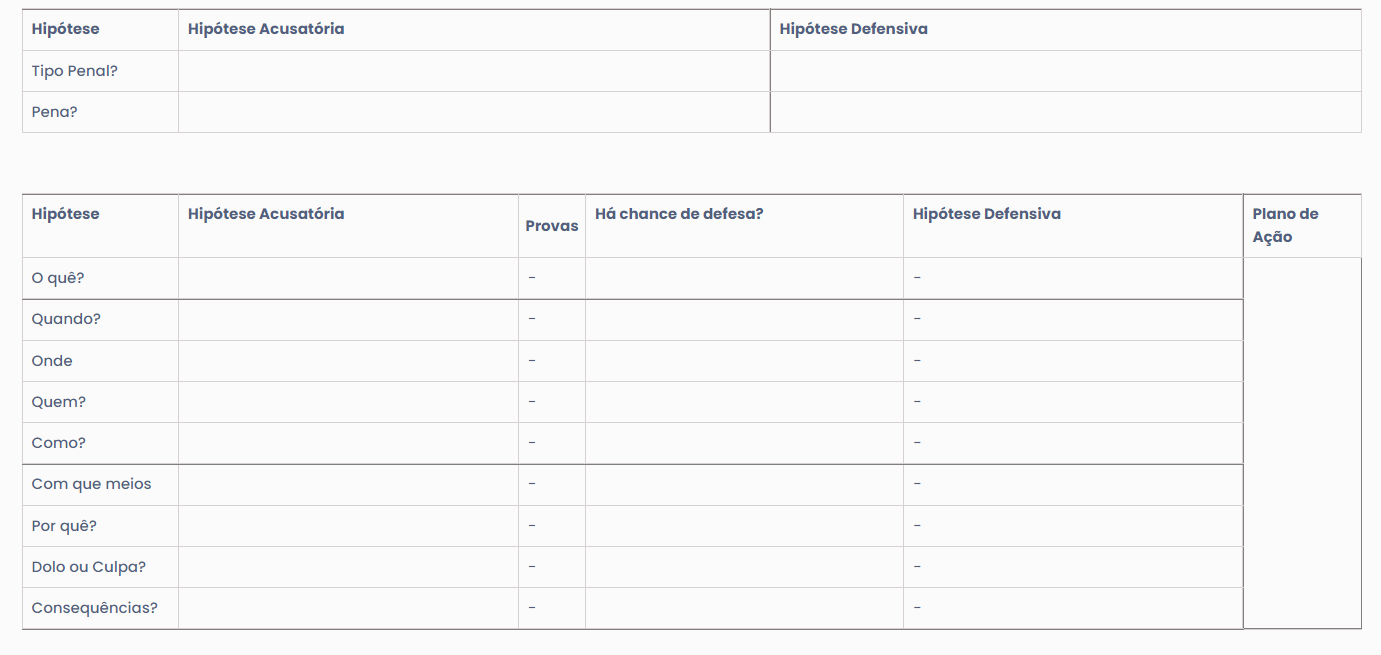Screen dimensions: 1381x655
Task: Select the "O quê?" row label
Action: 58,278
